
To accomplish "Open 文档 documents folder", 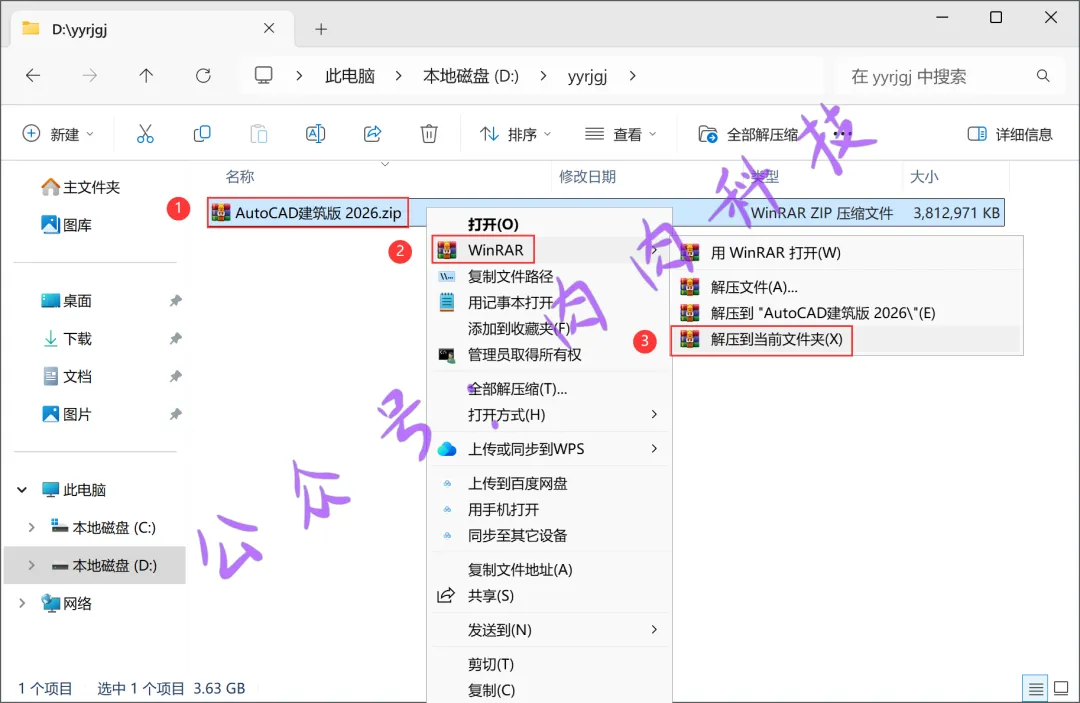I will click(67, 377).
